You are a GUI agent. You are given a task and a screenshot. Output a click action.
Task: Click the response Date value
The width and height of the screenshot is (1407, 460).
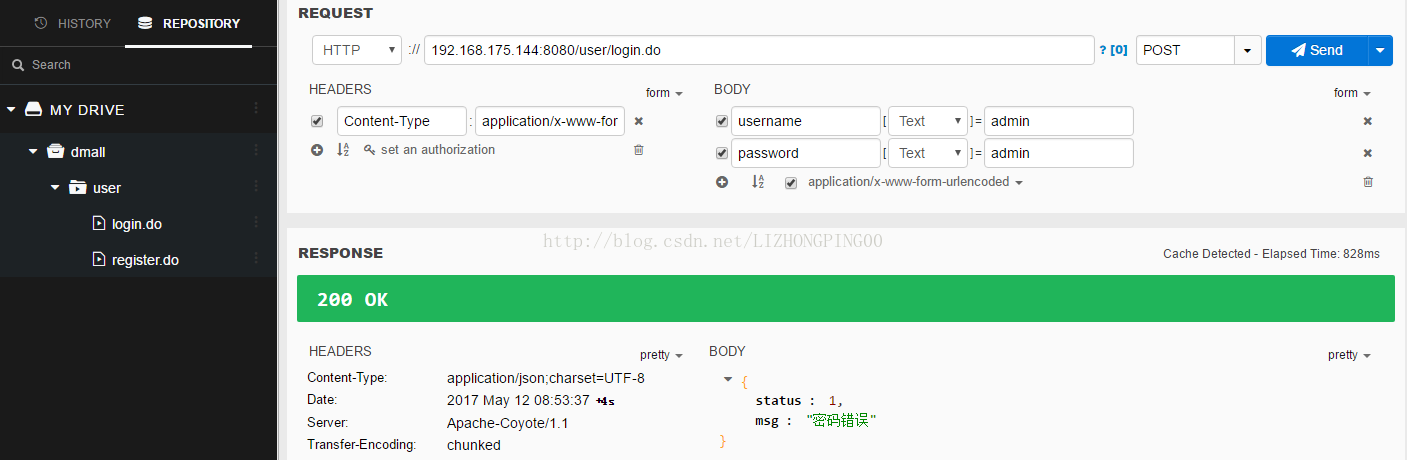pyautogui.click(x=518, y=400)
